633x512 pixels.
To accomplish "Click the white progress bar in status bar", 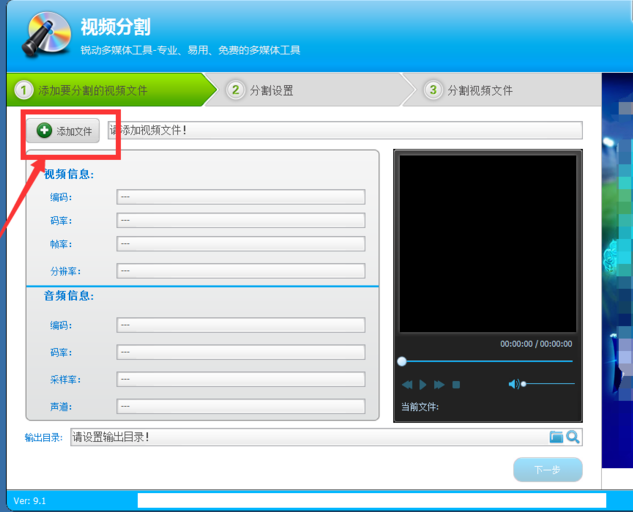I will coord(372,500).
